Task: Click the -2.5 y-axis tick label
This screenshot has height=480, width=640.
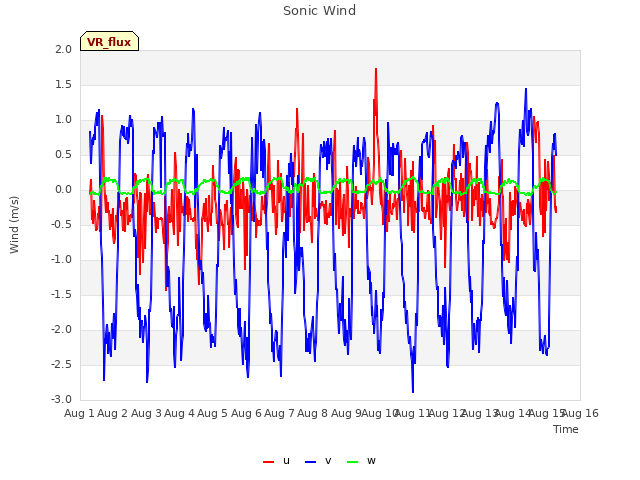Action: click(x=62, y=364)
